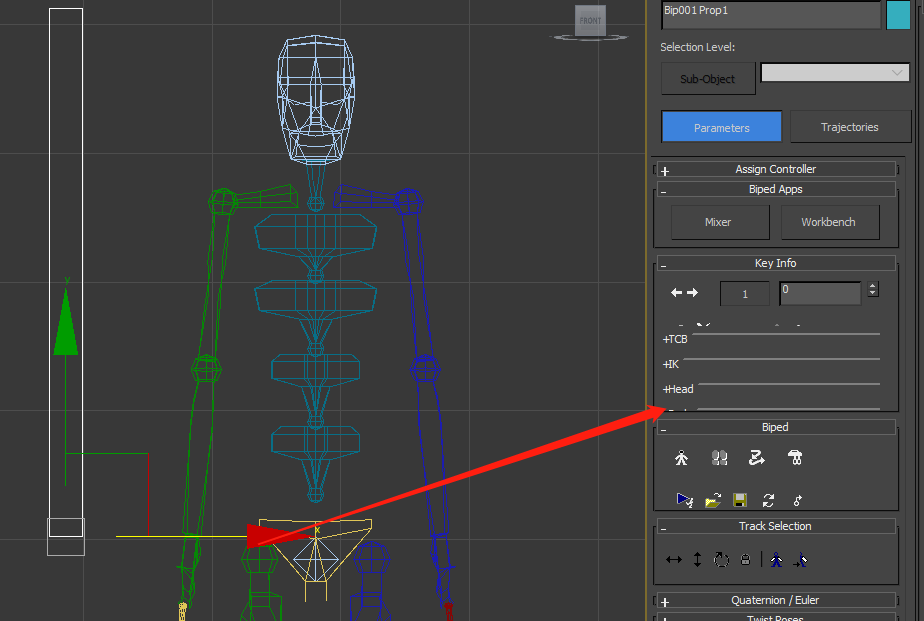
Task: Click the object color swatch beside name
Action: pos(898,14)
